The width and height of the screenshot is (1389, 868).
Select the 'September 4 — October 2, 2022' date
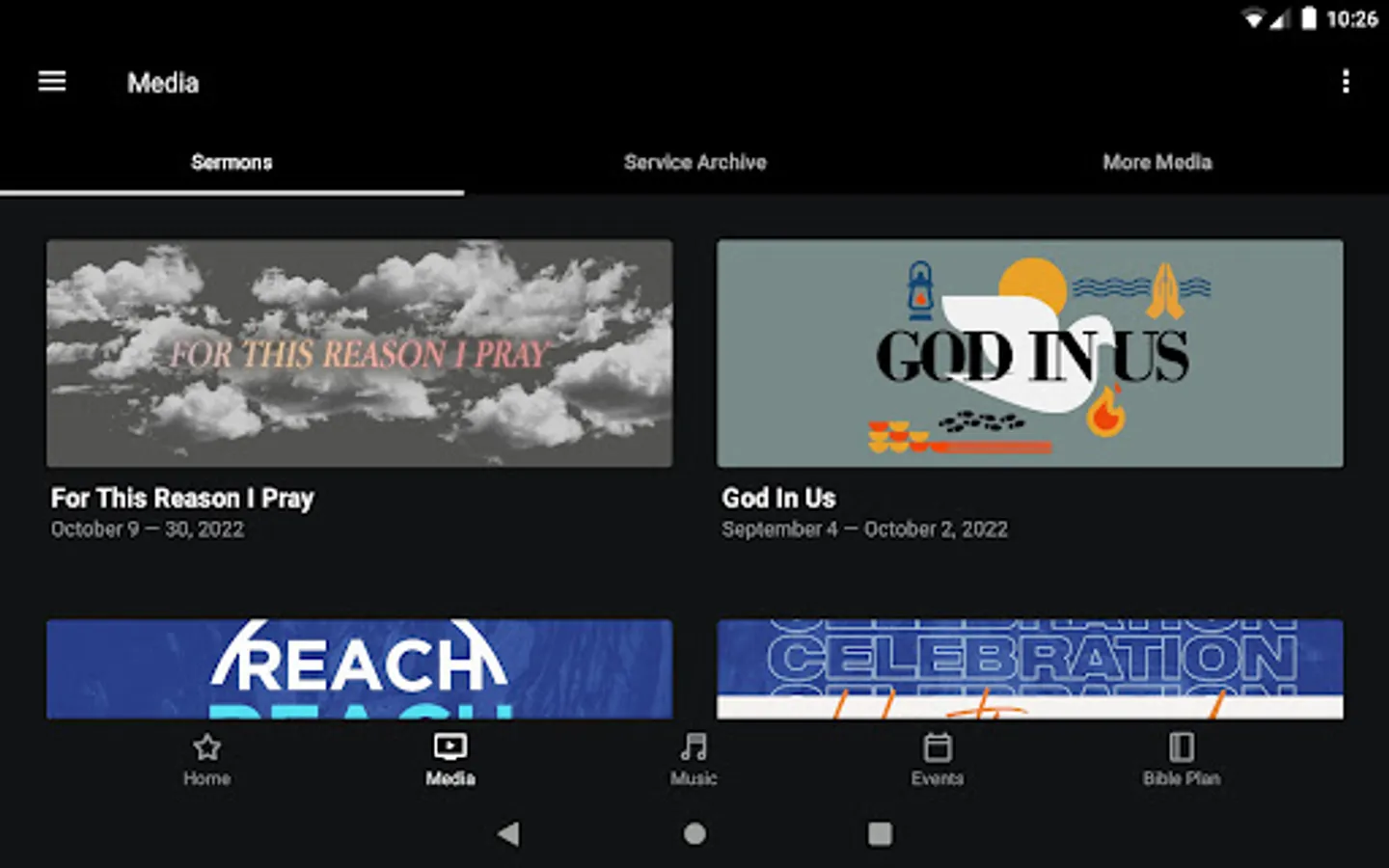point(864,529)
